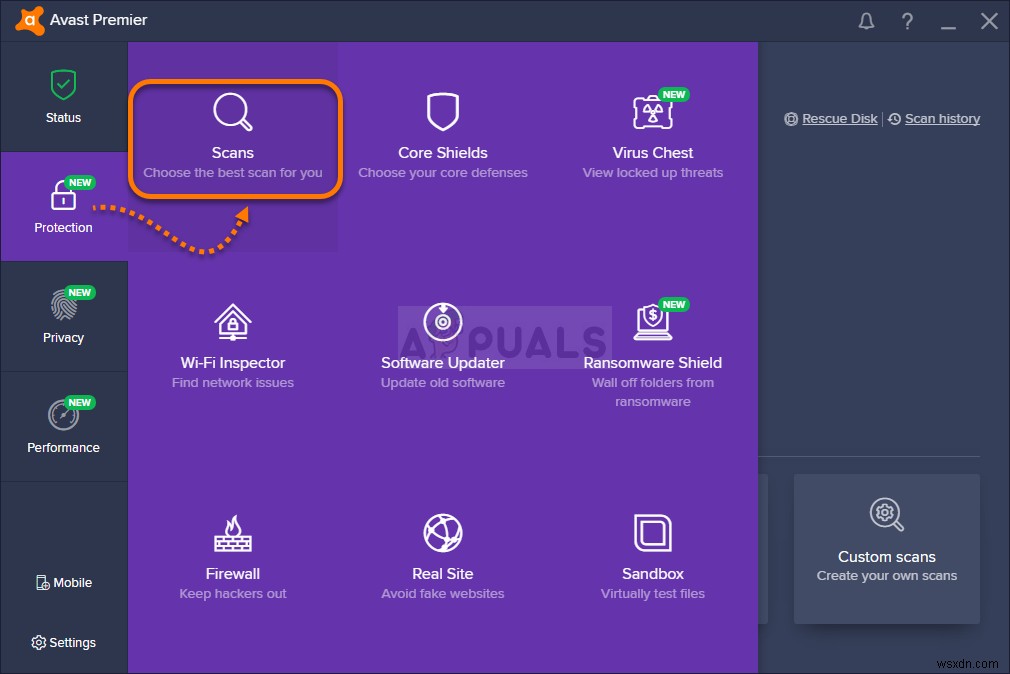Viewport: 1010px width, 674px height.
Task: Open the Mobile section
Action: point(63,582)
